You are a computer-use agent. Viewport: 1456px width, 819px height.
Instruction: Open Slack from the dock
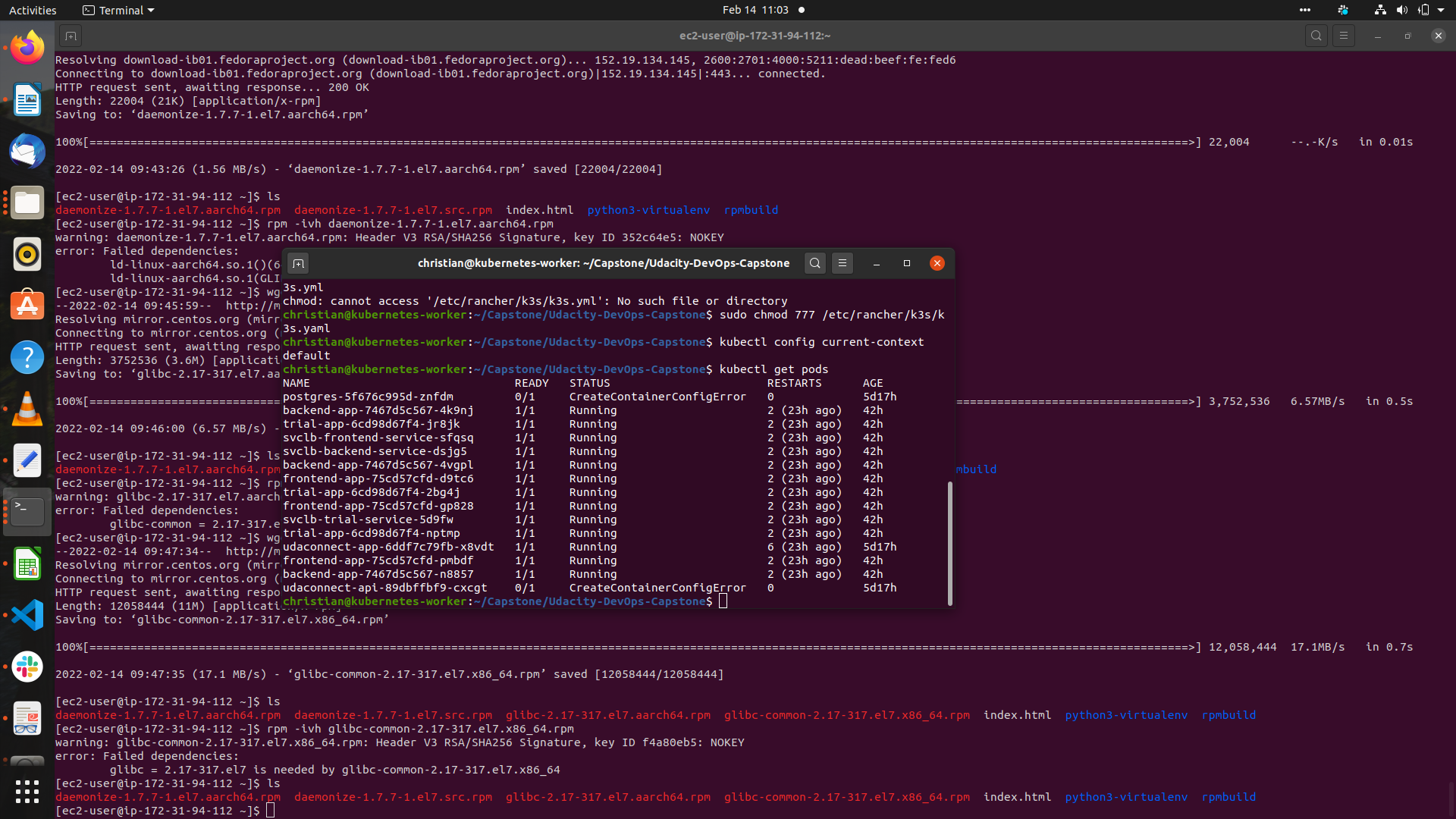tap(27, 667)
